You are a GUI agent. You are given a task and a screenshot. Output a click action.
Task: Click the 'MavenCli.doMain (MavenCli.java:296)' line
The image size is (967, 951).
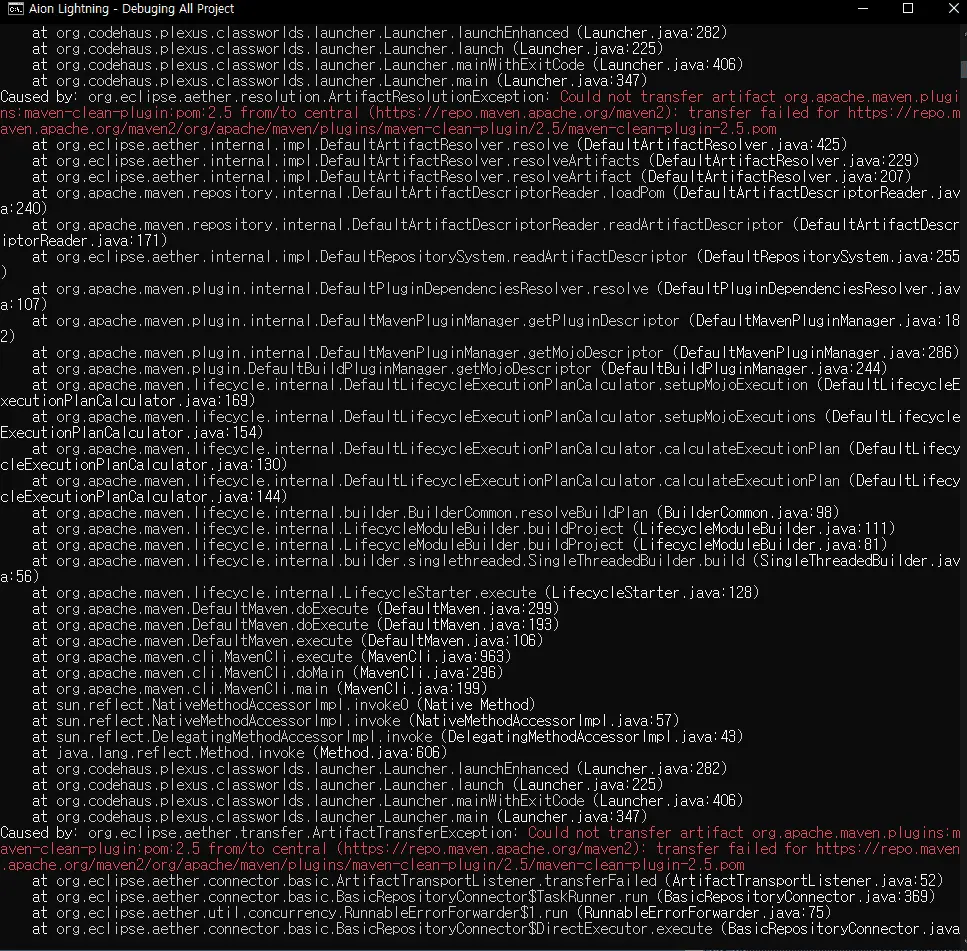(x=268, y=673)
